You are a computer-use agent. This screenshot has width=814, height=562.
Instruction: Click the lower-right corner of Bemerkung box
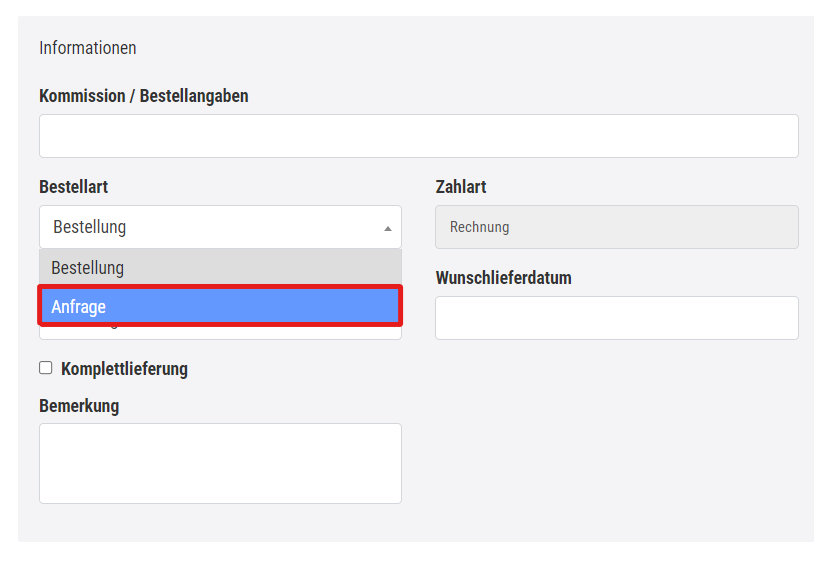(x=395, y=497)
